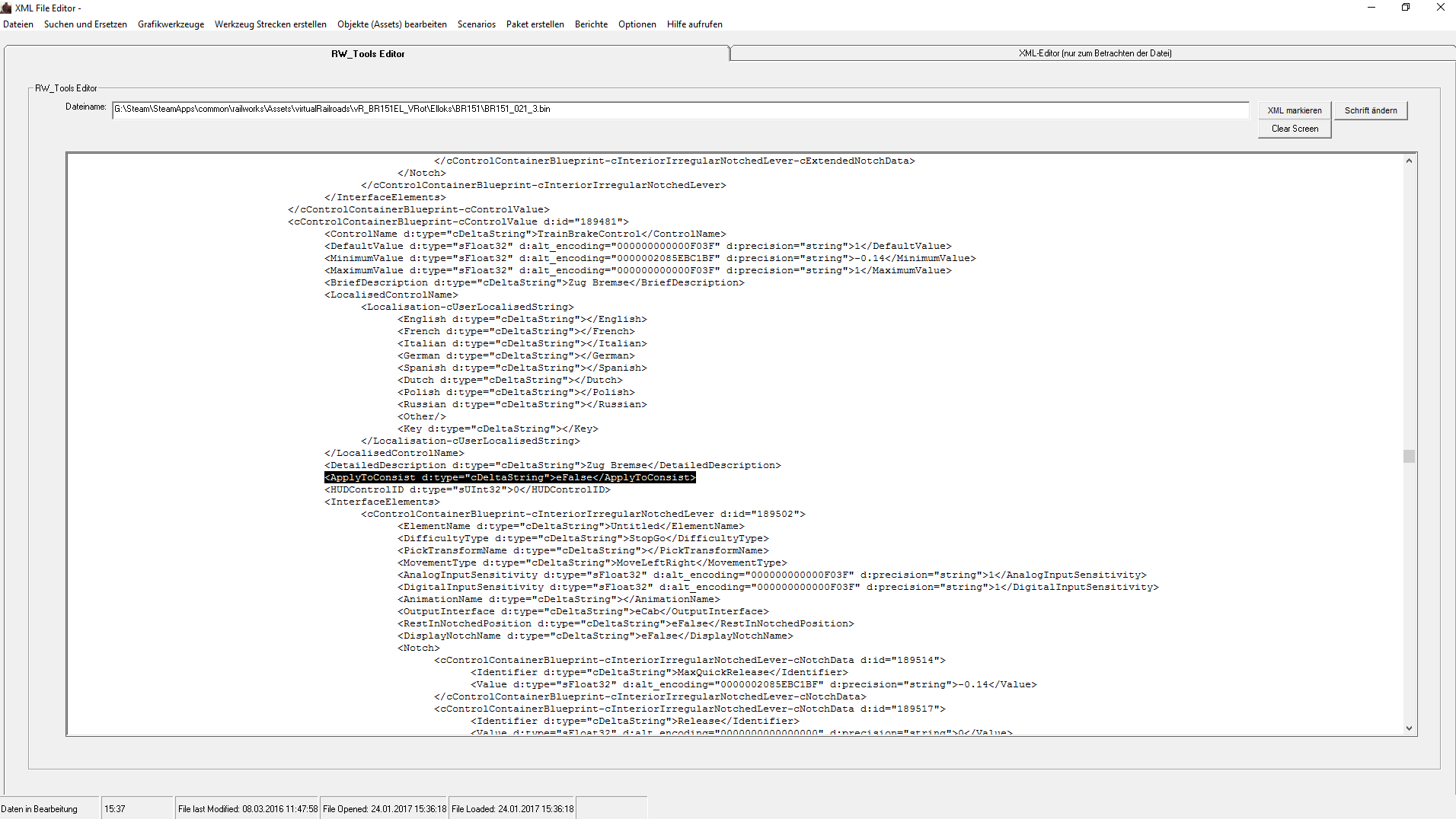The image size is (1456, 819).
Task: Click the vertical scrollbar thumb
Action: (1409, 456)
